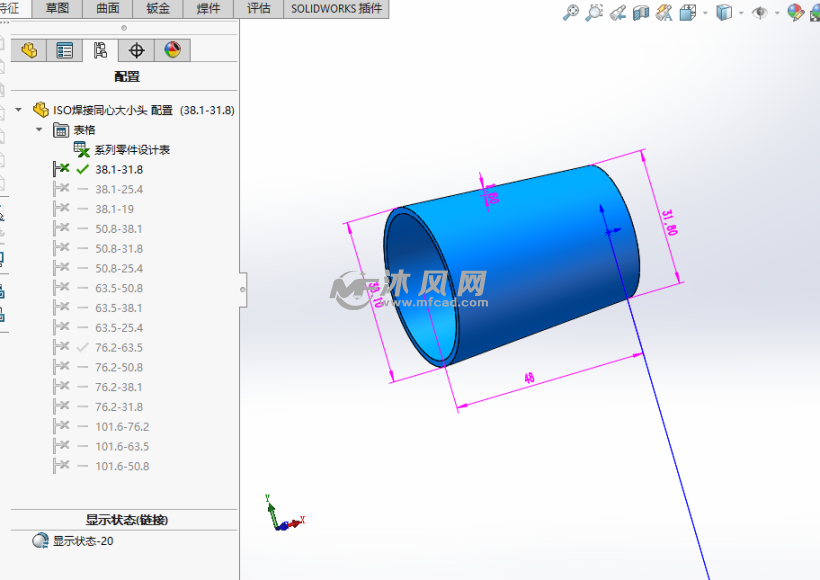Image resolution: width=820 pixels, height=580 pixels.
Task: Open the SOLIDWORKS 插件 tab
Action: coord(337,9)
